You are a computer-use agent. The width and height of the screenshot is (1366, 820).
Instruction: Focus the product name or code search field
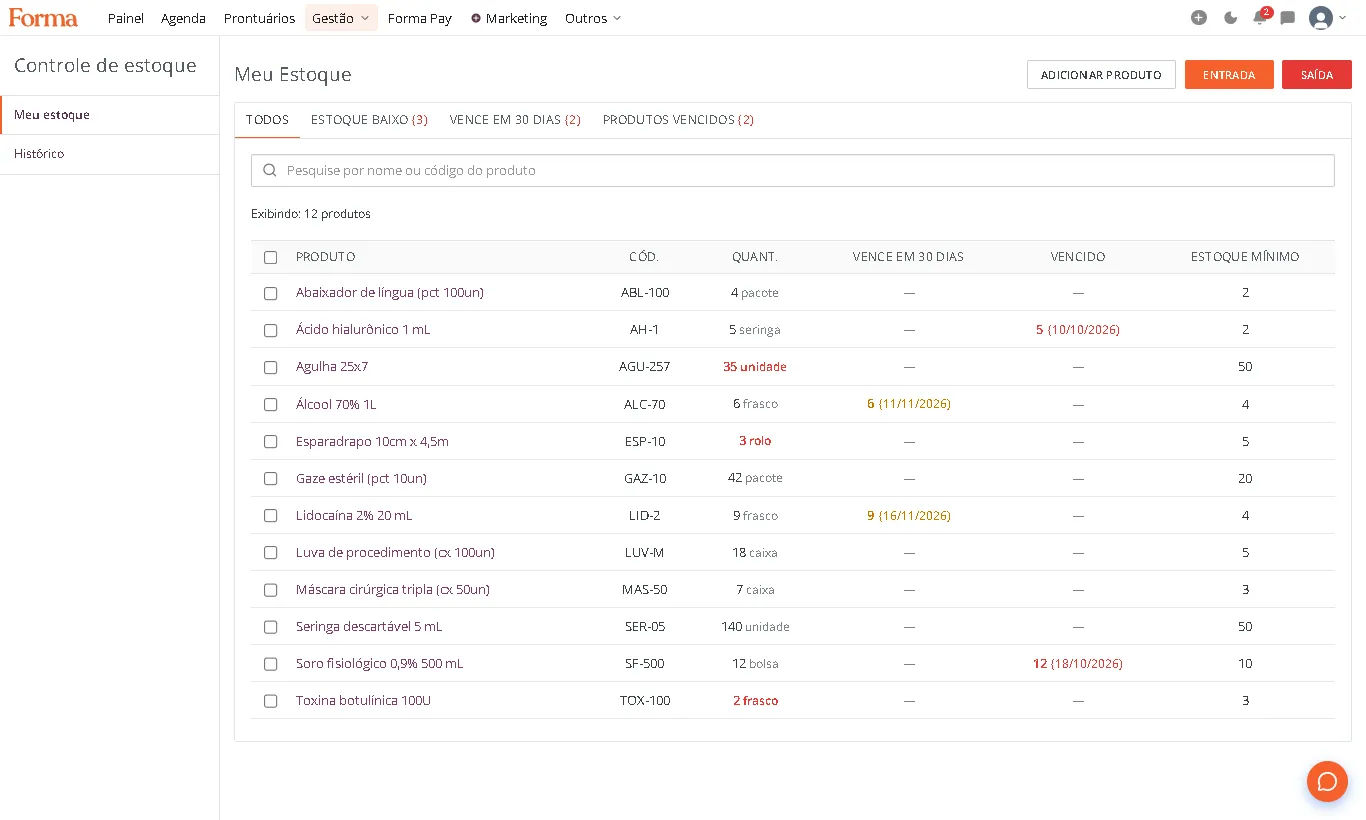tap(793, 171)
